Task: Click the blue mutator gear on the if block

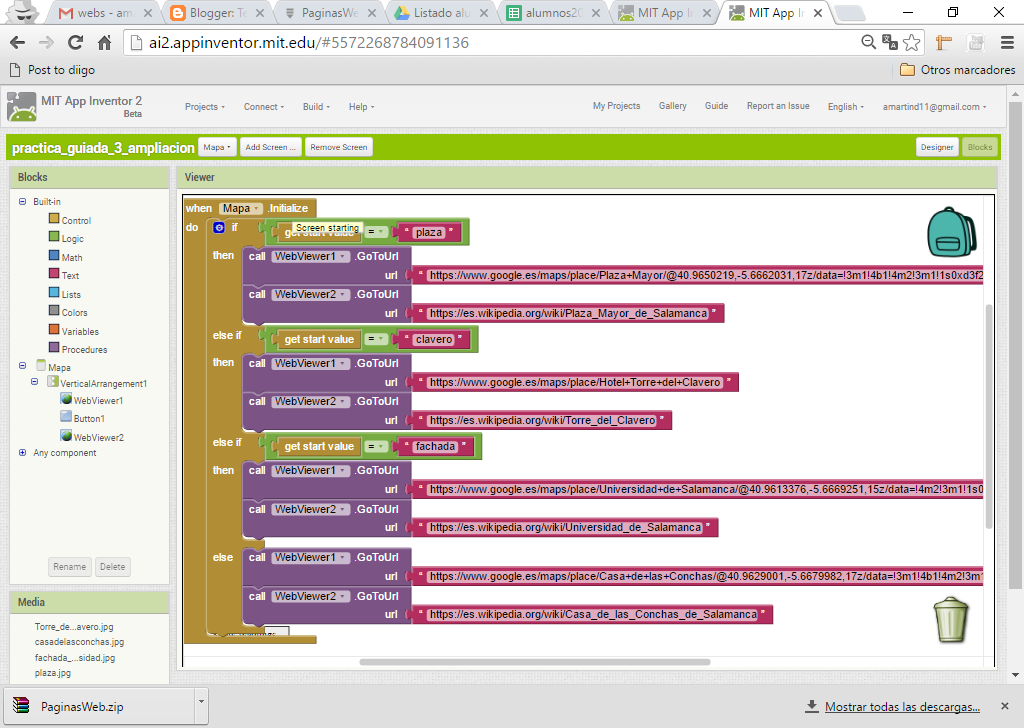Action: coord(219,227)
